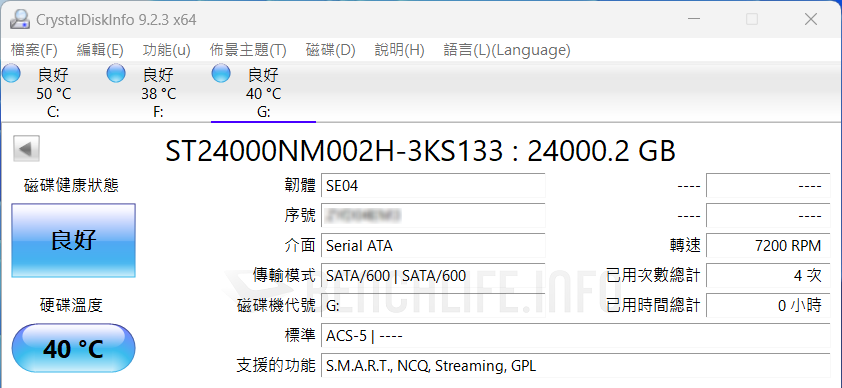Click the CrystalDiskInfo app icon in title bar
The image size is (842, 388).
coord(20,20)
